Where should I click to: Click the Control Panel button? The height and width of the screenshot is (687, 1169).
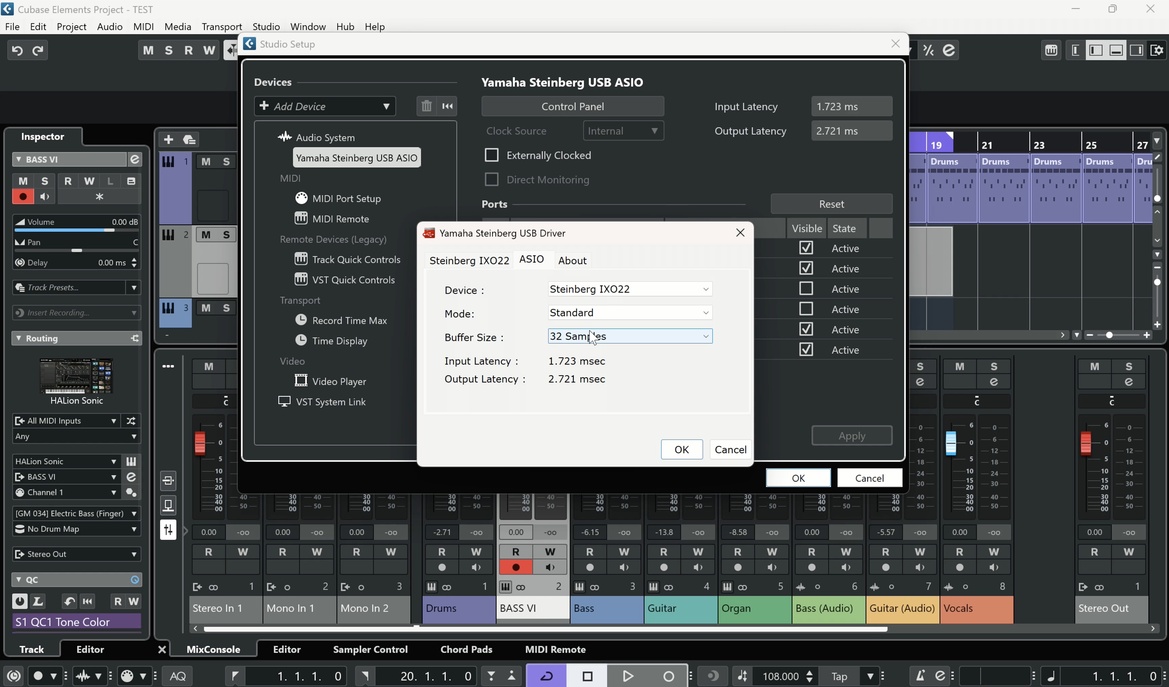tap(573, 106)
